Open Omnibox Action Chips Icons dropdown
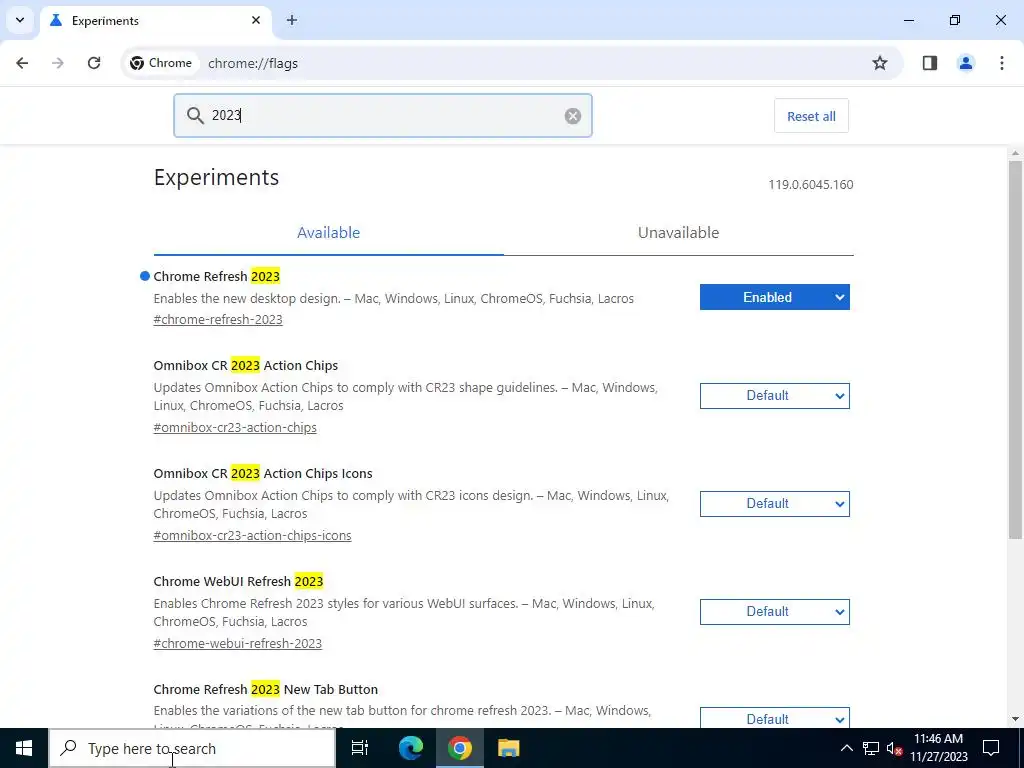 [x=775, y=504]
